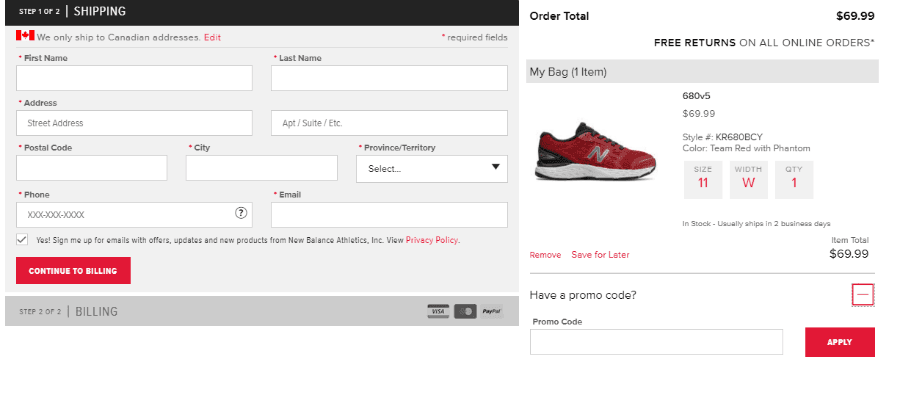Apply the promo code
The width and height of the screenshot is (900, 395).
840,342
